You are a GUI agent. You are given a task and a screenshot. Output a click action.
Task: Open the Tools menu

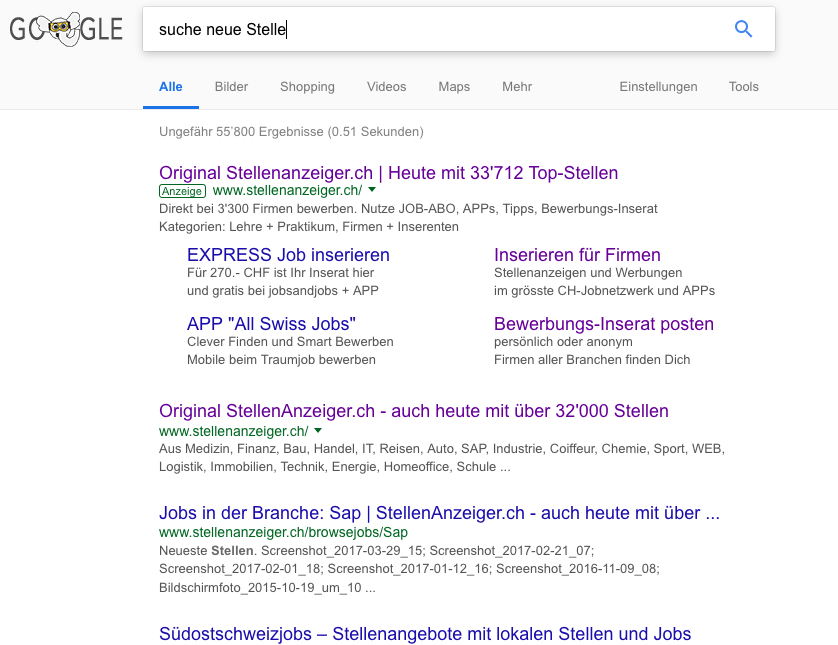743,87
